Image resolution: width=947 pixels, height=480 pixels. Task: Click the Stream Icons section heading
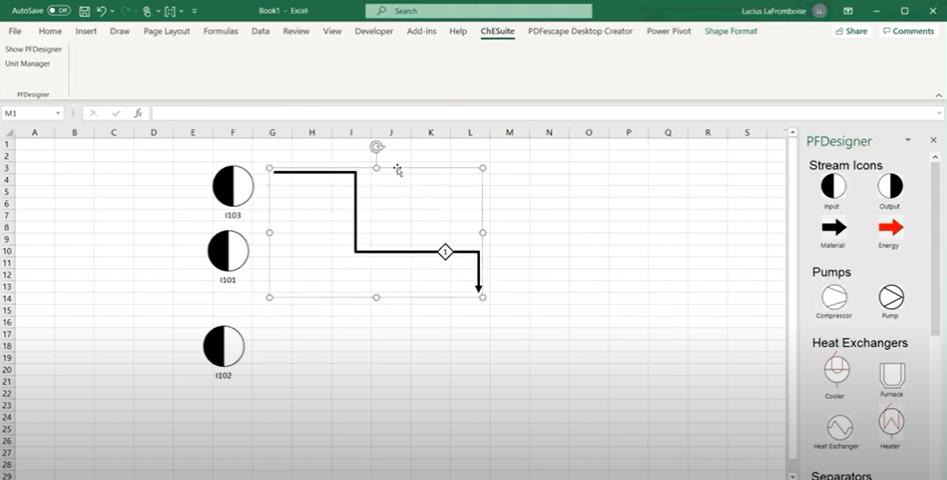pos(846,165)
